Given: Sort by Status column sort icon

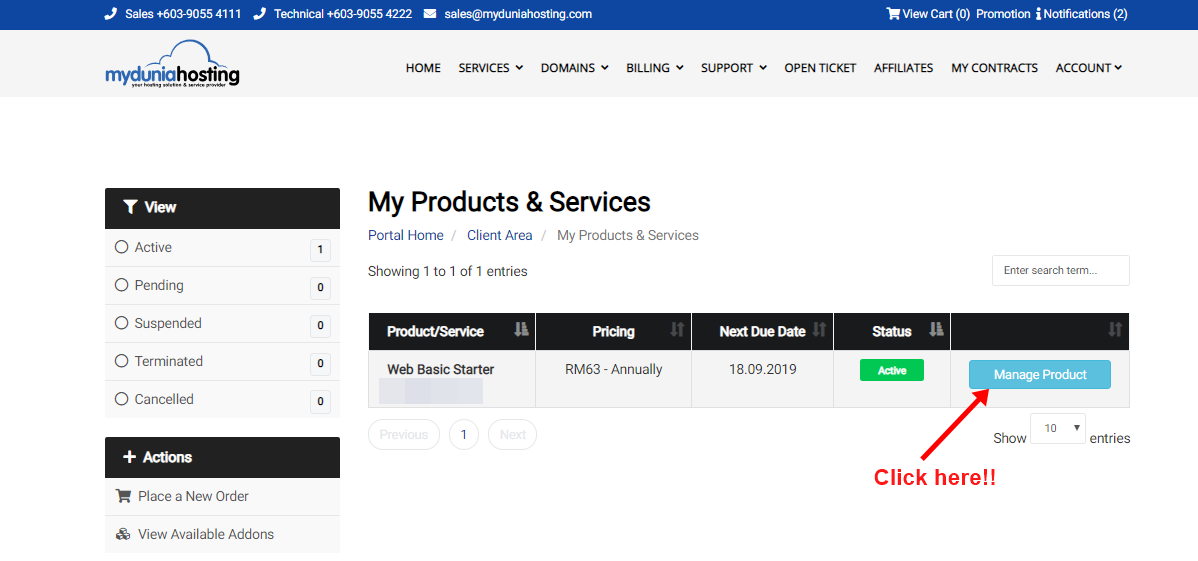Looking at the screenshot, I should (936, 330).
